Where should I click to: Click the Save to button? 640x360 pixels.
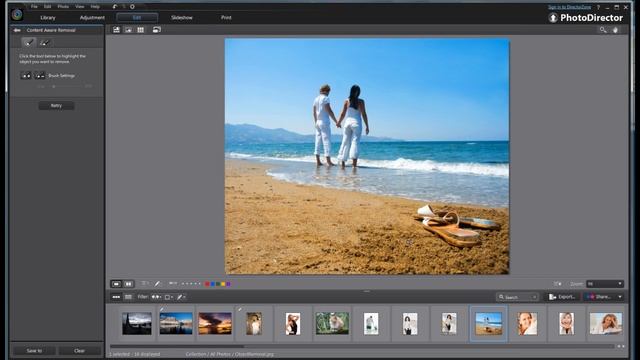tap(34, 351)
